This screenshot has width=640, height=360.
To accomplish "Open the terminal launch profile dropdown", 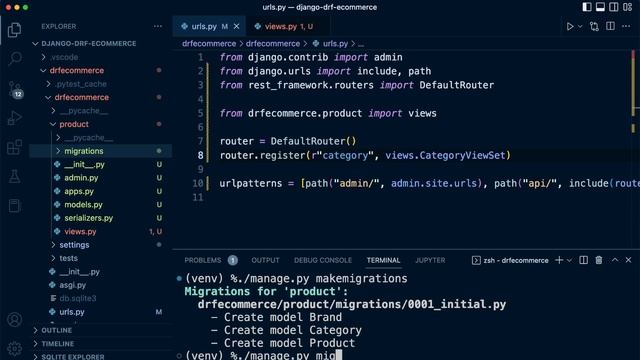I will pyautogui.click(x=569, y=260).
